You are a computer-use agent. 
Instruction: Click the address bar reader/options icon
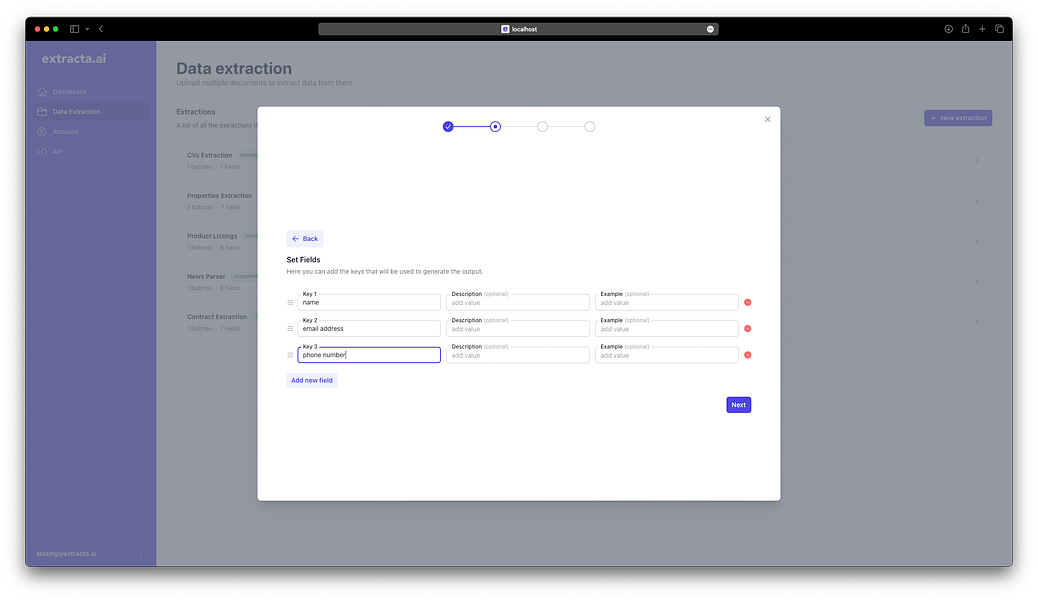click(x=710, y=29)
